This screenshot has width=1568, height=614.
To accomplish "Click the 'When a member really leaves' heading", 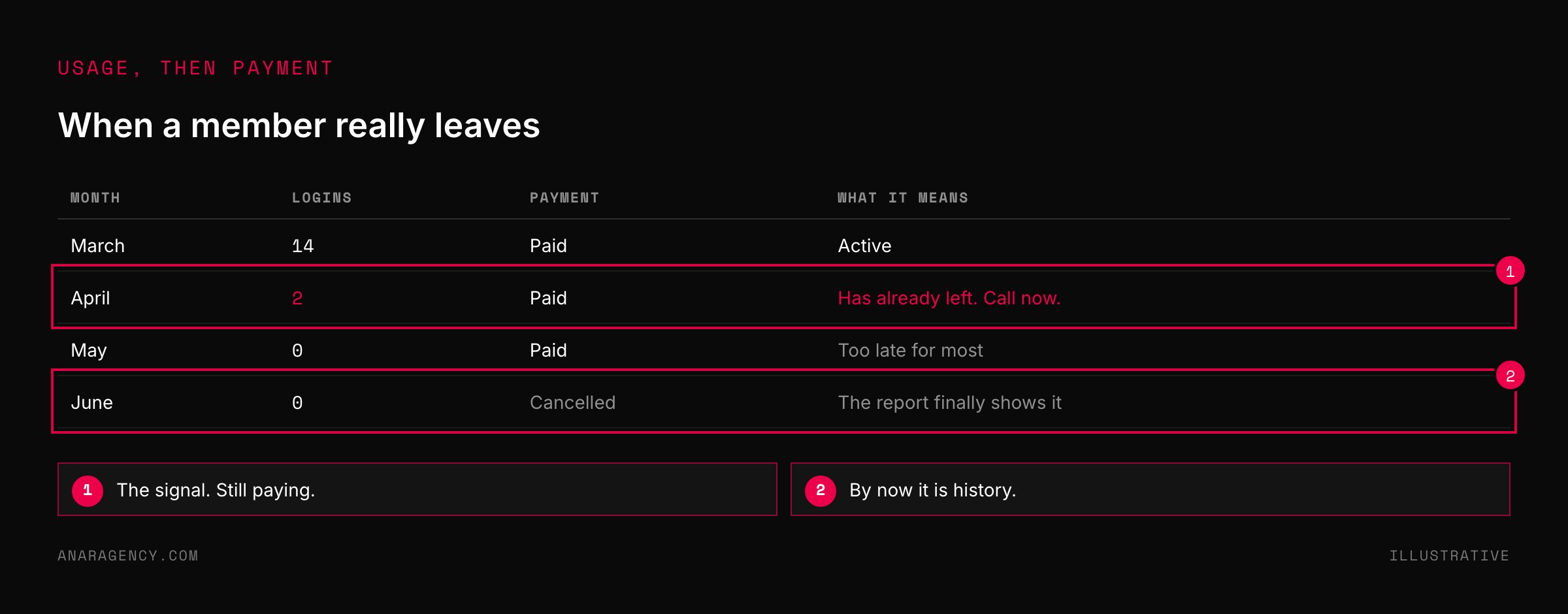I will tap(299, 125).
